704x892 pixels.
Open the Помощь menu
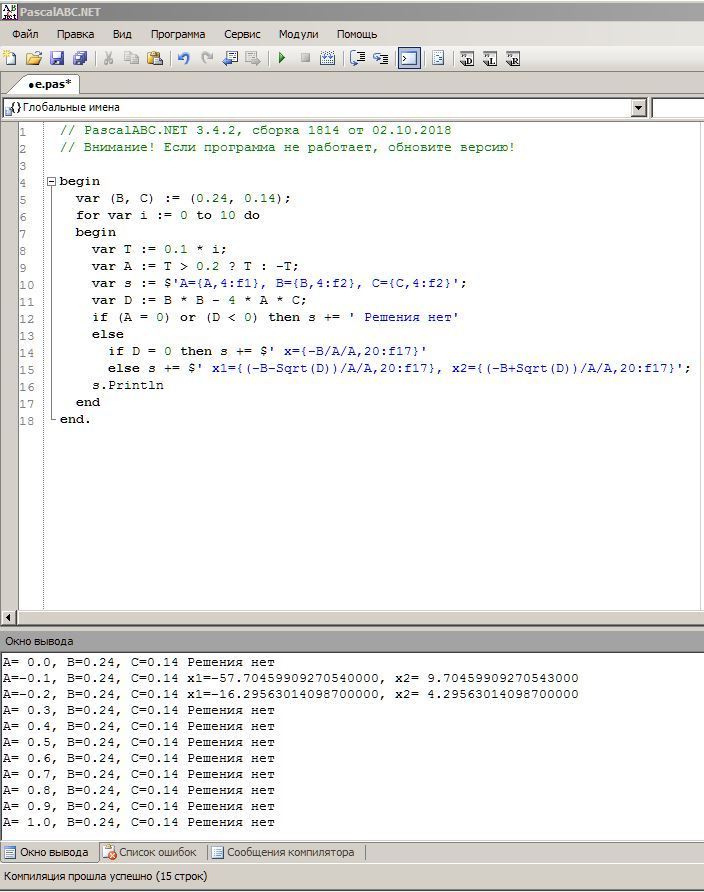coord(357,34)
